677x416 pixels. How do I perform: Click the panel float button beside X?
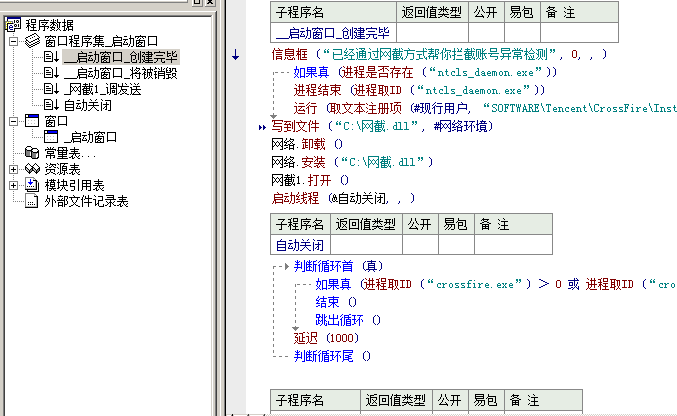click(197, 2)
